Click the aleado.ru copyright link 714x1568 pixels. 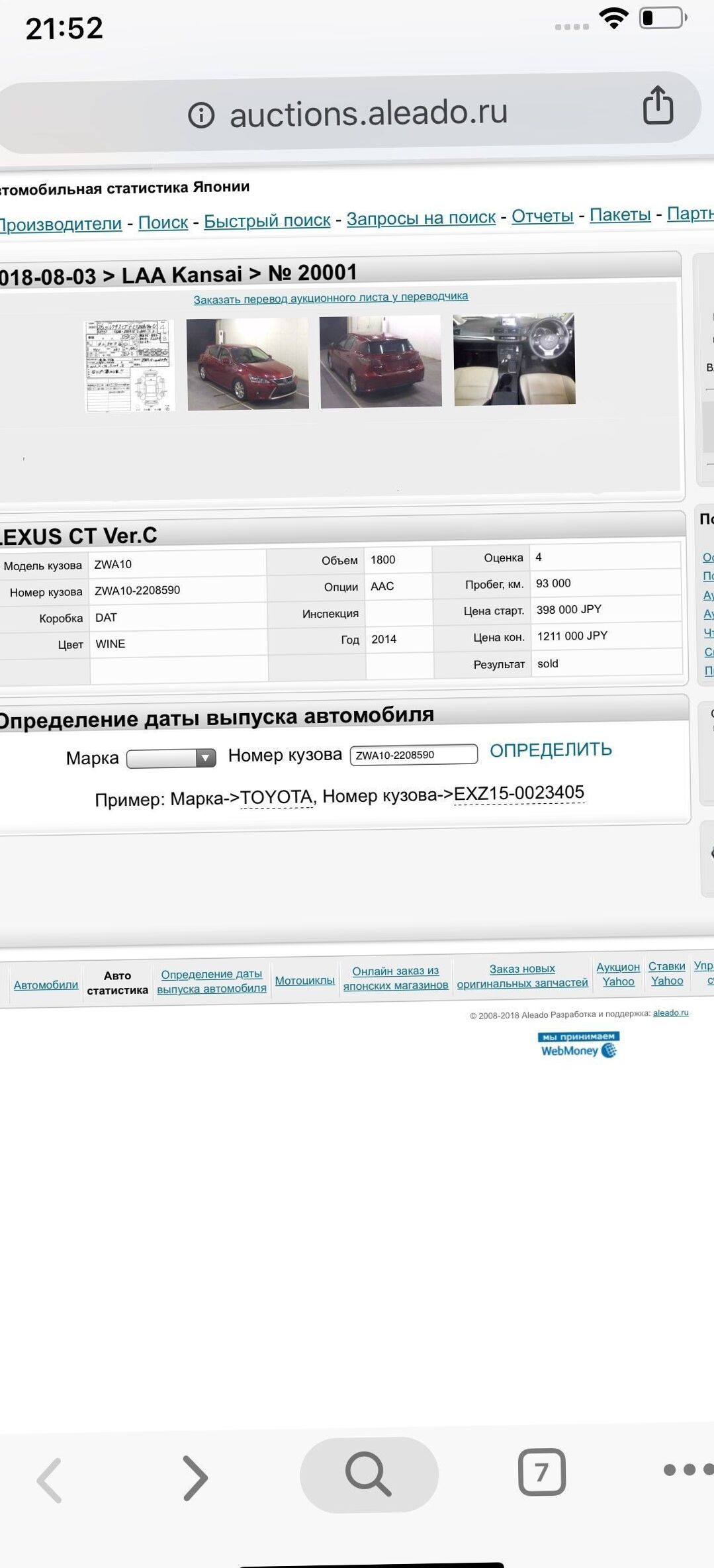(671, 1012)
